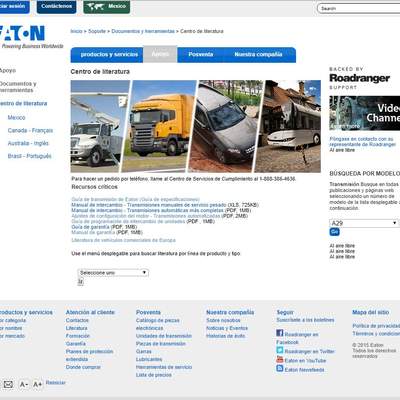Go to Inicio breadcrumb link

tap(76, 31)
